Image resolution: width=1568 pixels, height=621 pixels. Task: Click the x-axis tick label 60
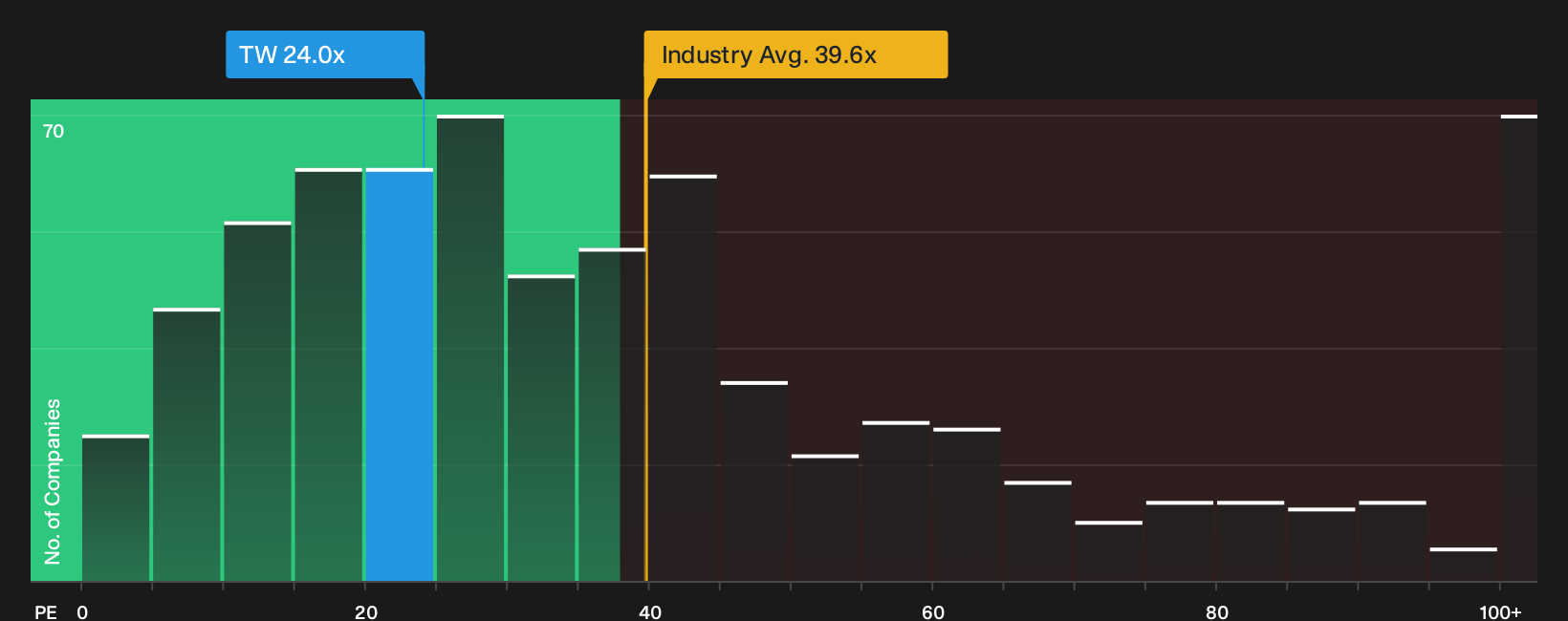(933, 612)
